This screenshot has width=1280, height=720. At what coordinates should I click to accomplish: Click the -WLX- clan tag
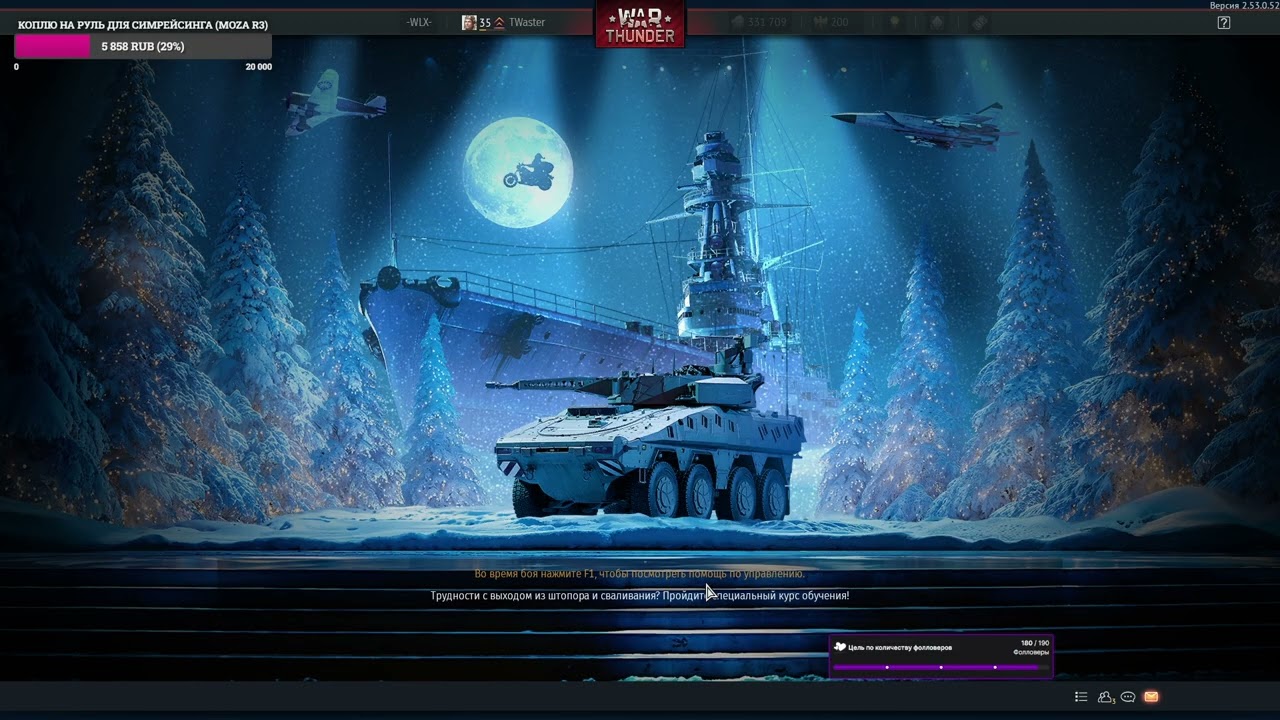pyautogui.click(x=419, y=22)
